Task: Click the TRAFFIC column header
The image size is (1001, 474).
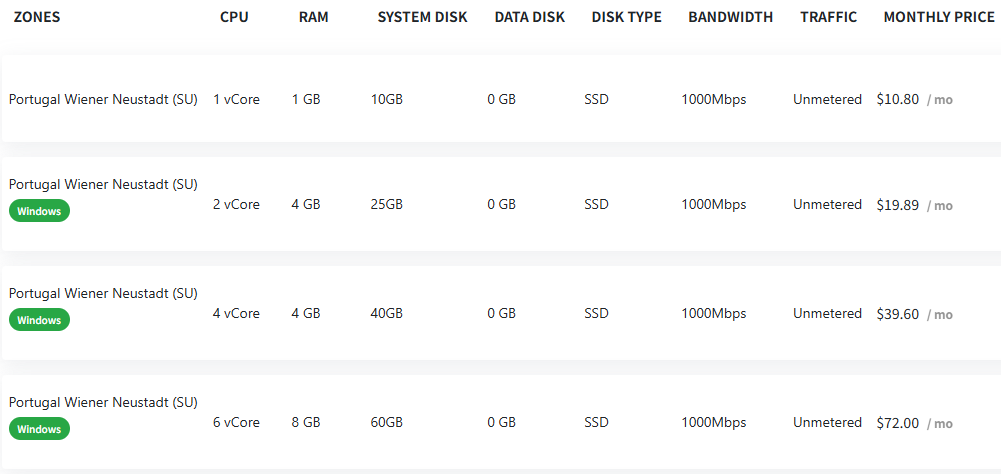Action: point(829,17)
